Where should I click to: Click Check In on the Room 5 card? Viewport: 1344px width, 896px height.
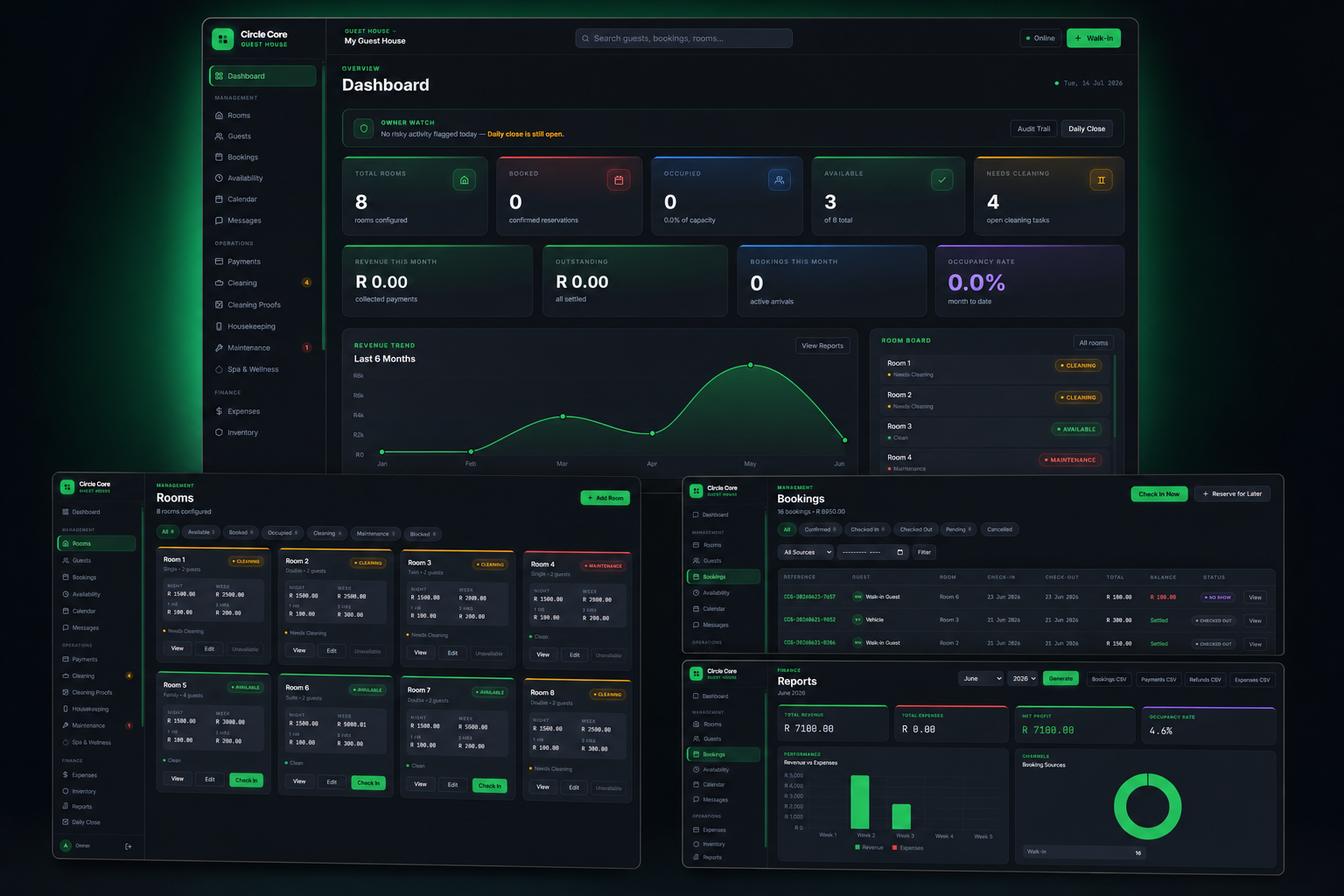247,780
